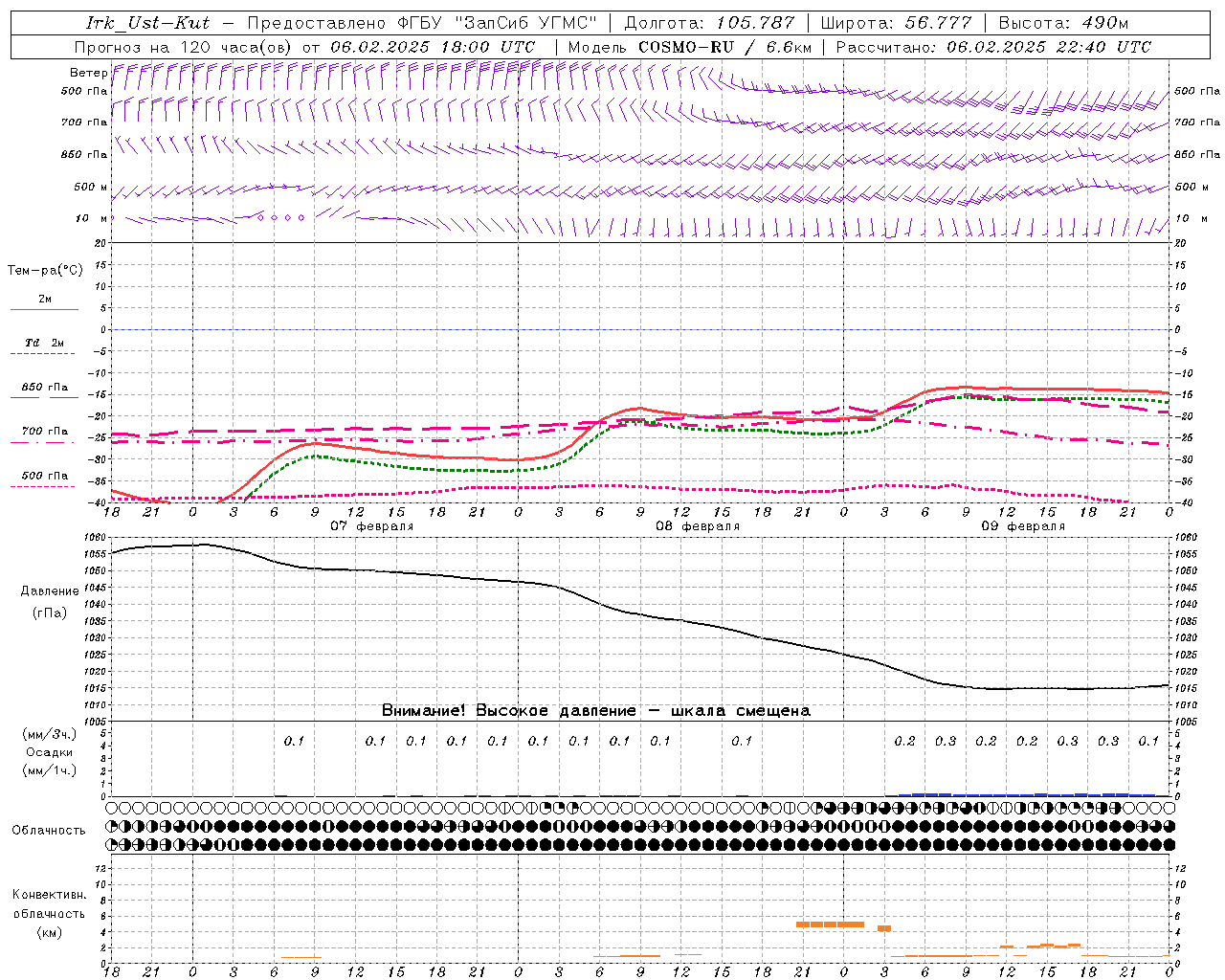This screenshot has width=1225, height=980.
Task: Click the Td 2м dew point legend entry
Action: 45,343
